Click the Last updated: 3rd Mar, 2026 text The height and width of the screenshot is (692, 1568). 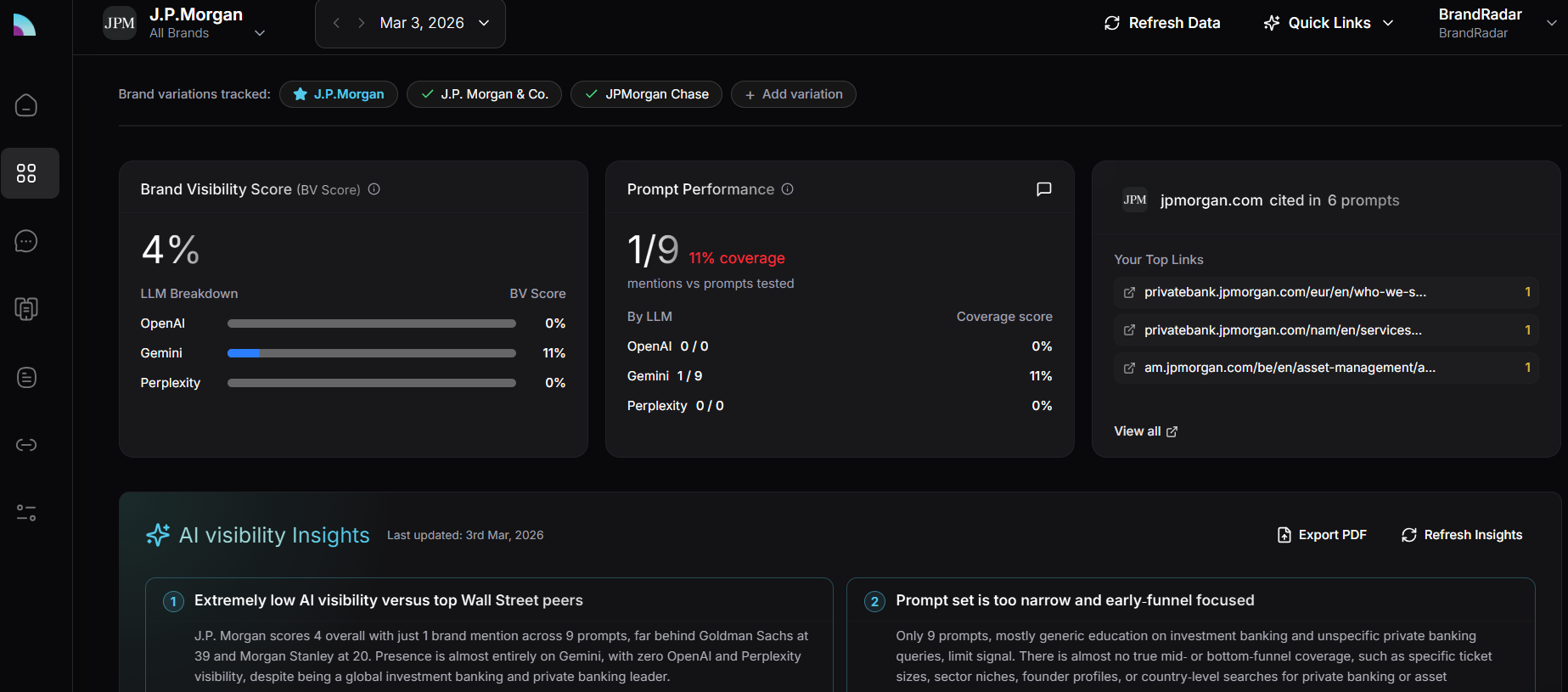[x=465, y=535]
